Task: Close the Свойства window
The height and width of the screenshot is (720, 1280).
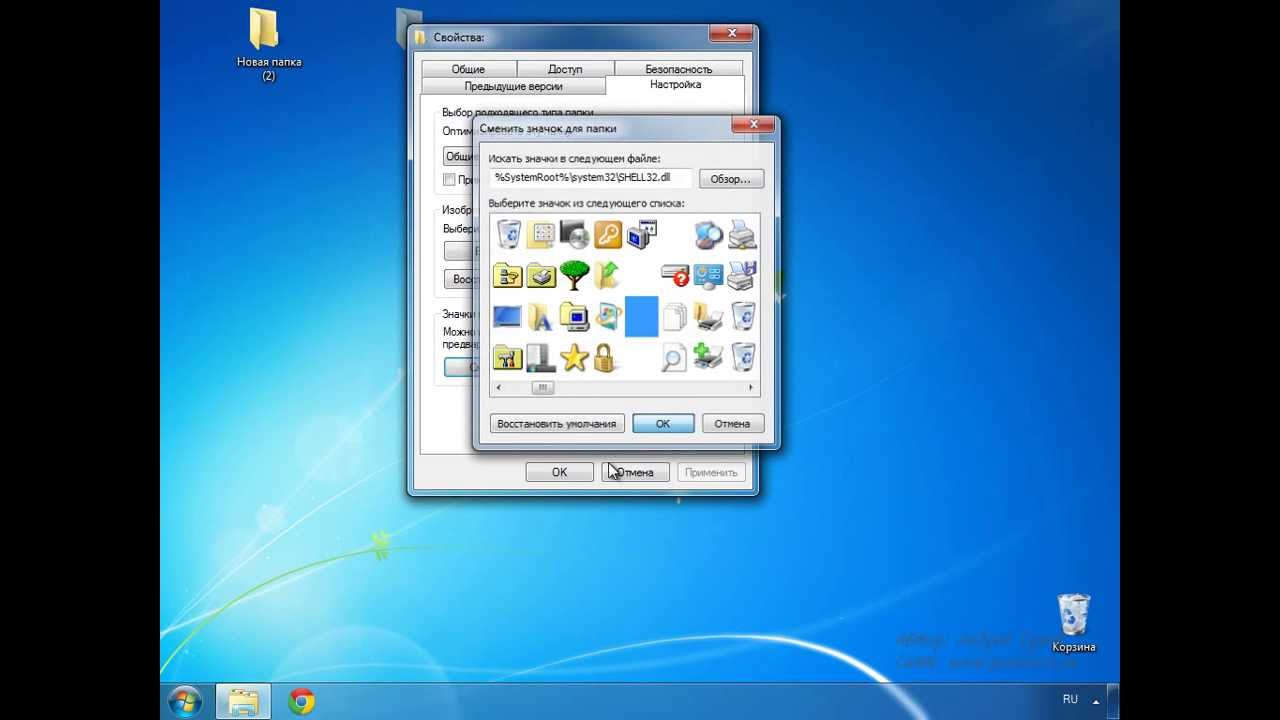Action: tap(731, 33)
